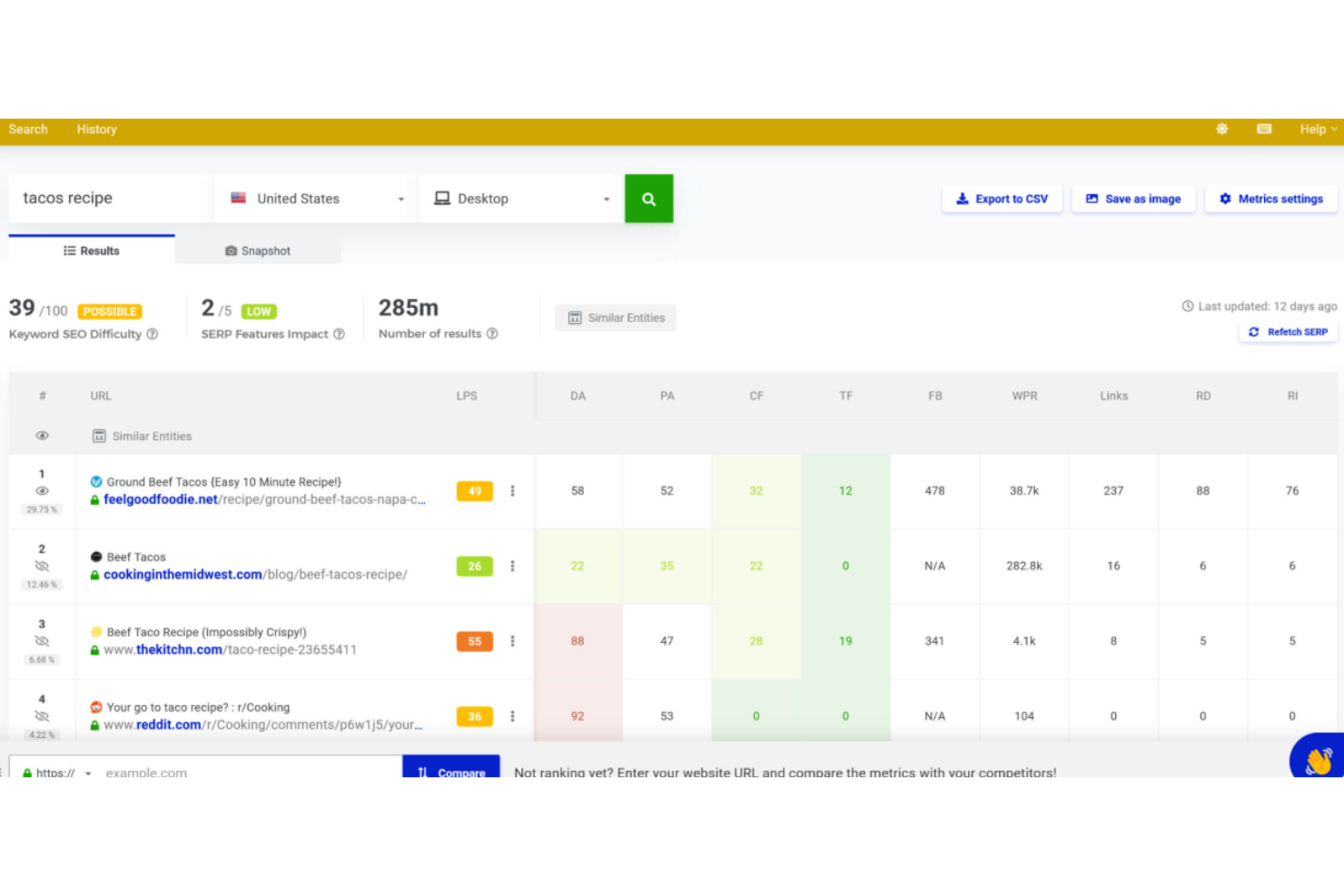Open the History menu in the top bar
The width and height of the screenshot is (1344, 896).
coord(96,129)
